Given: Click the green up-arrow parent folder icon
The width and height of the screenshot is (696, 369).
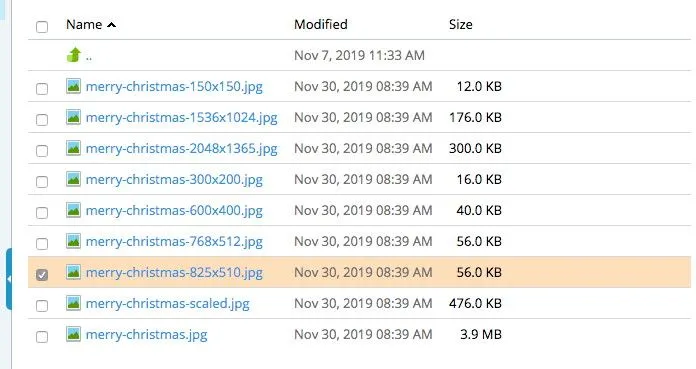Looking at the screenshot, I should point(74,55).
